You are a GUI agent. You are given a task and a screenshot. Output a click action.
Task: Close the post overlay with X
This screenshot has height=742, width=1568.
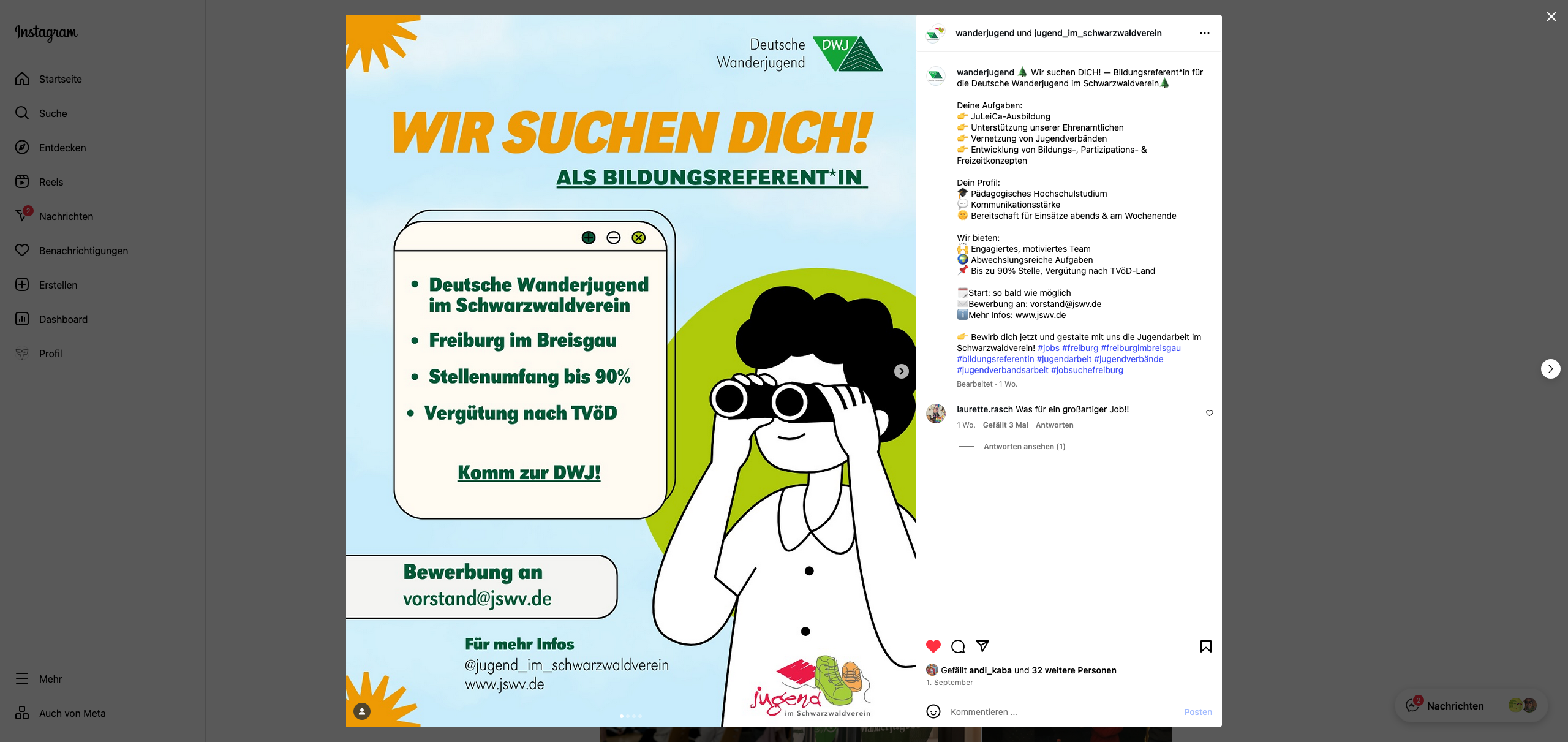coord(1551,17)
